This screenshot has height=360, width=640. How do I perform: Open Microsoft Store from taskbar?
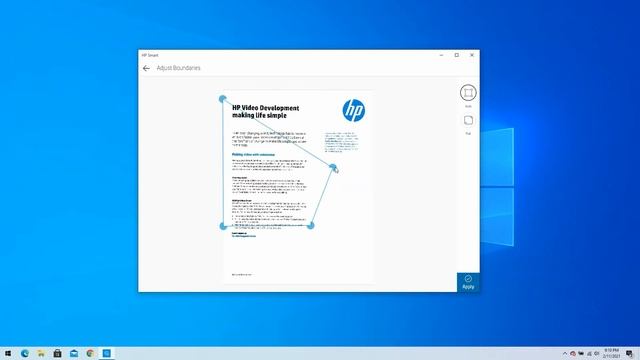tap(58, 353)
